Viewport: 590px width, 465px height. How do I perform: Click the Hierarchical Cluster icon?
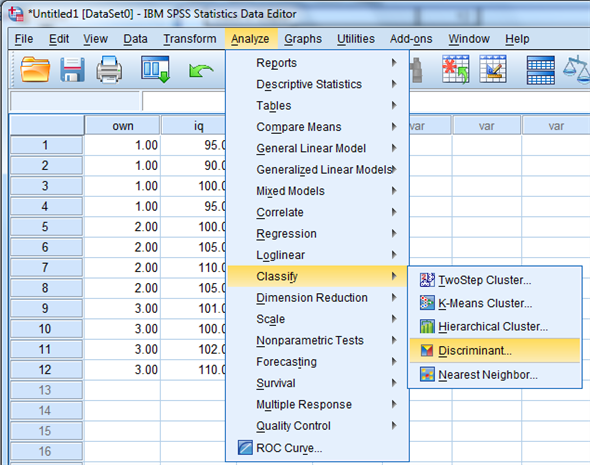point(427,326)
